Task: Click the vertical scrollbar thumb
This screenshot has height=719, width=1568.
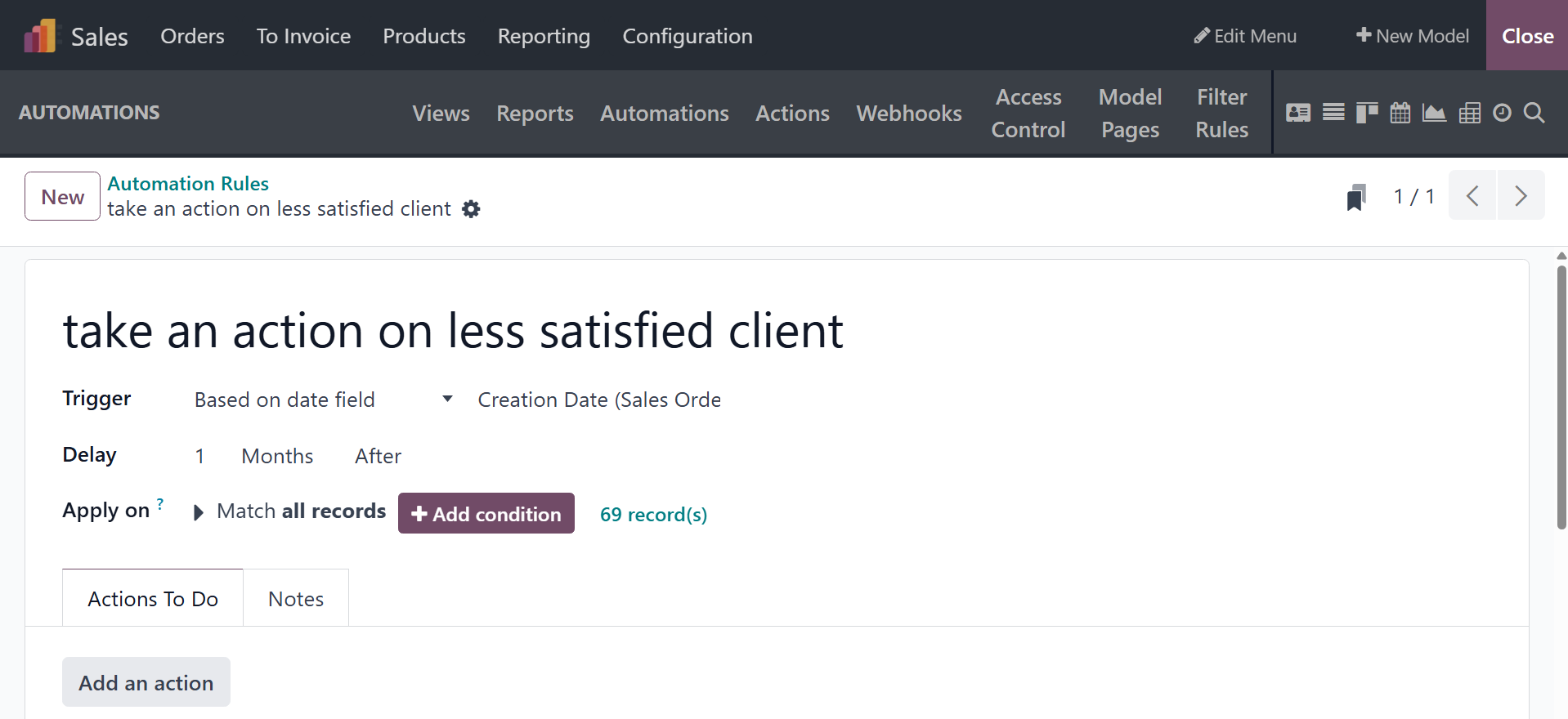Action: [x=1561, y=396]
